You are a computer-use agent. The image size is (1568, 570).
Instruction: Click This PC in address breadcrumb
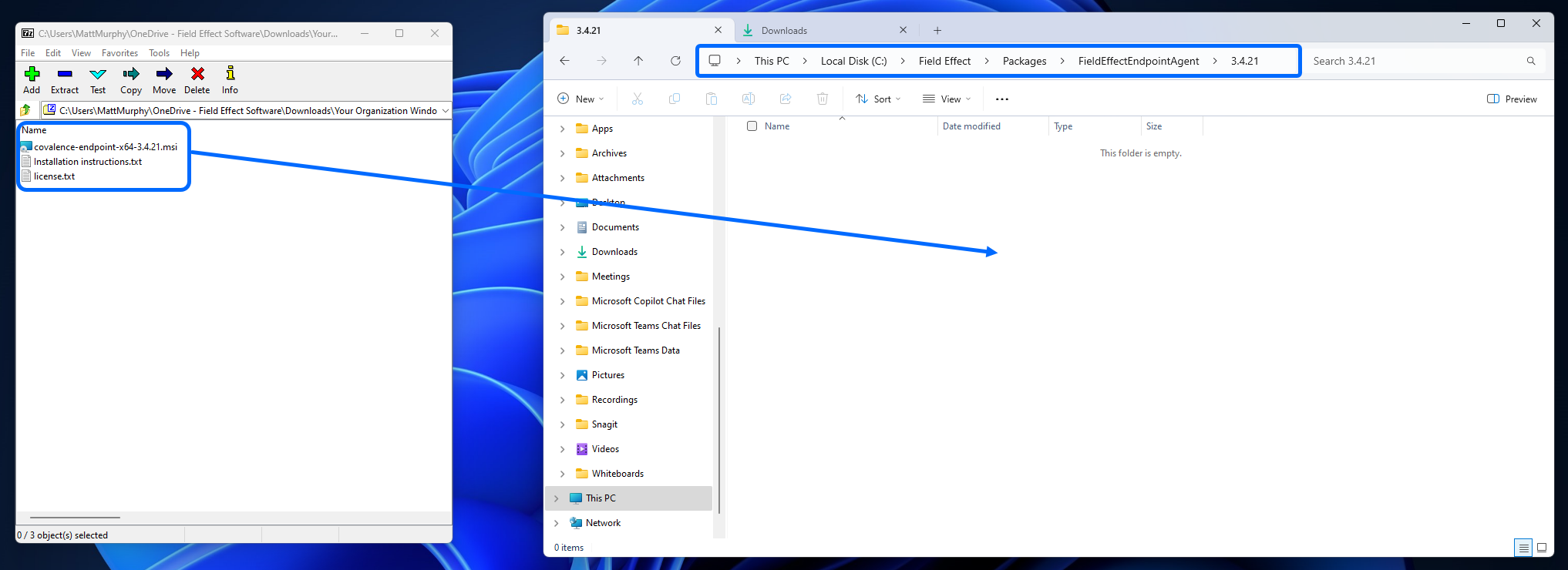[772, 61]
